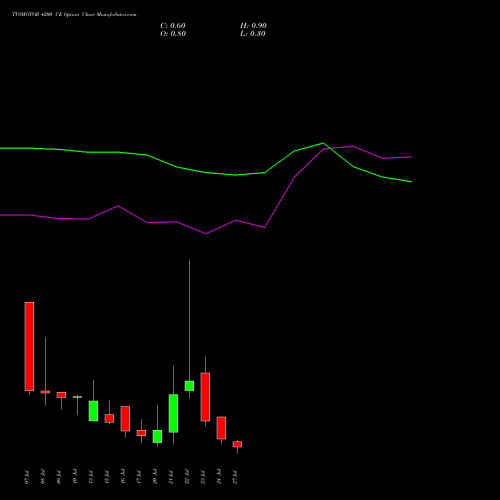The height and width of the screenshot is (500, 500).
Task: Select the green candlestick on 20 Jul
Action: tap(157, 436)
